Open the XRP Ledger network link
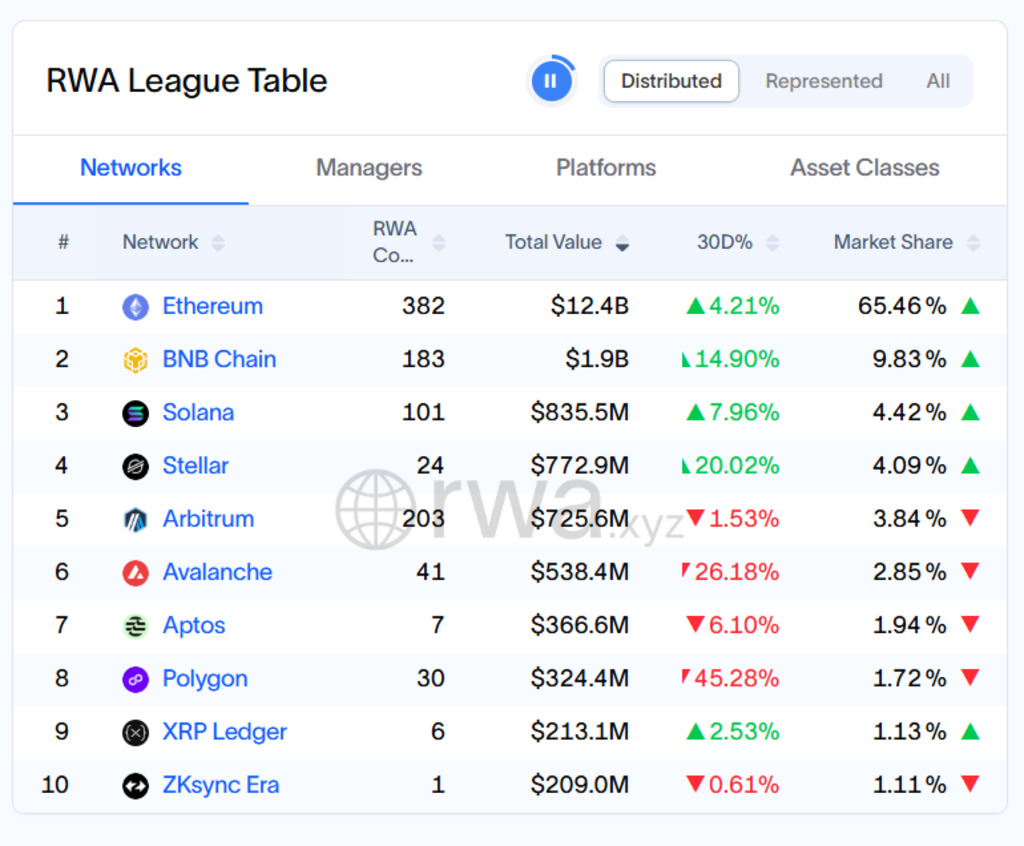This screenshot has width=1024, height=846. [224, 732]
